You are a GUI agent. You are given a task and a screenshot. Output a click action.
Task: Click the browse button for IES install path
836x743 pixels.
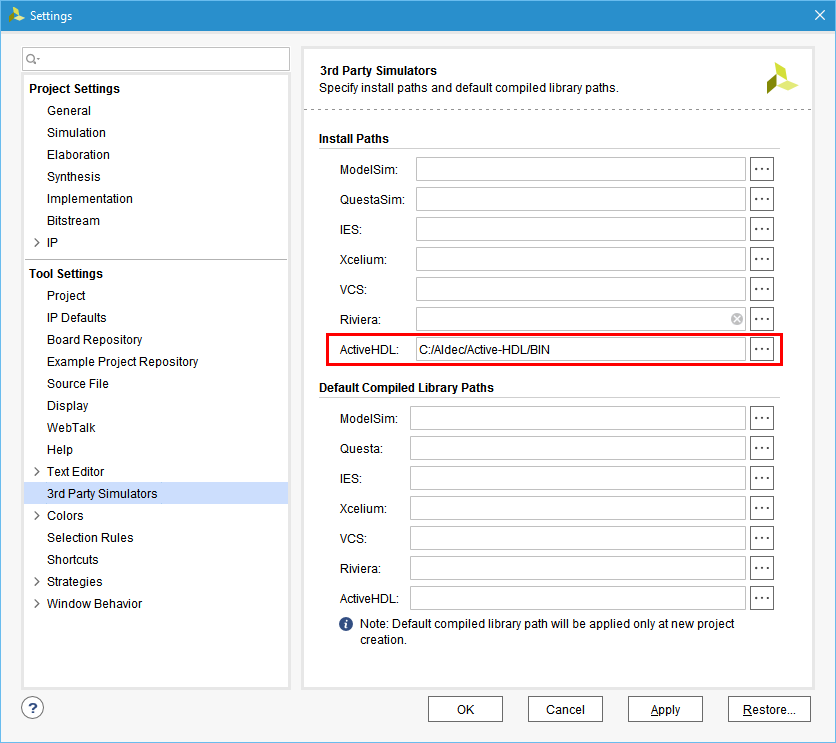pos(761,229)
